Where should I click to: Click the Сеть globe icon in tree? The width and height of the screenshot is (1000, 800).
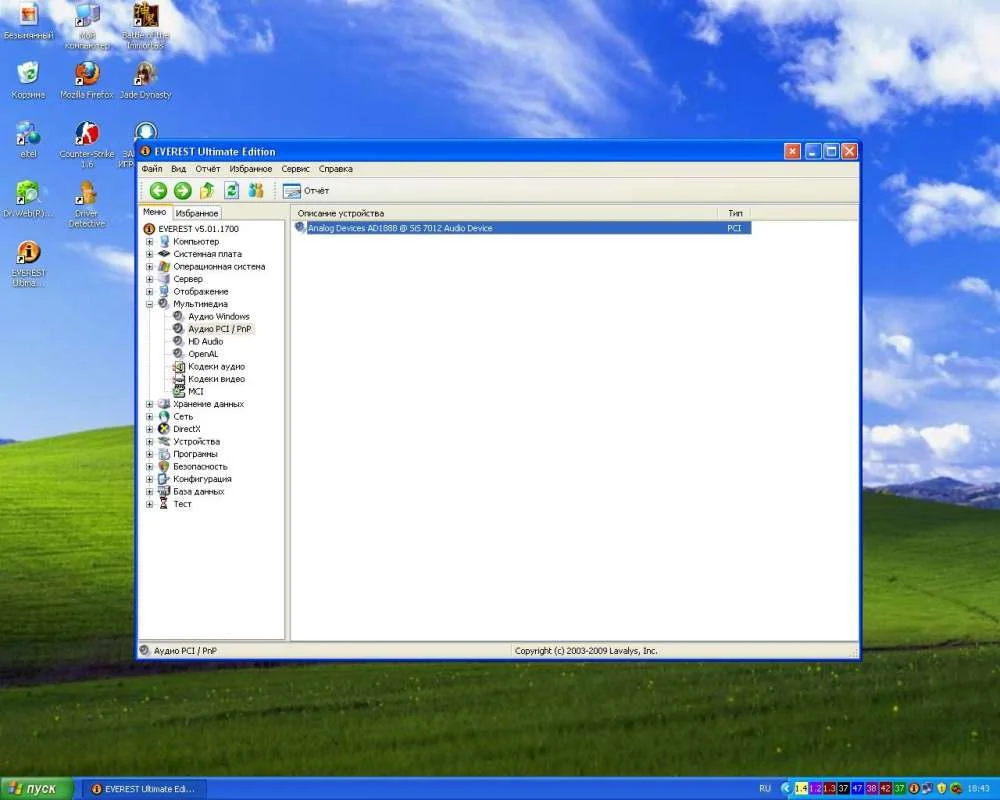pyautogui.click(x=164, y=416)
